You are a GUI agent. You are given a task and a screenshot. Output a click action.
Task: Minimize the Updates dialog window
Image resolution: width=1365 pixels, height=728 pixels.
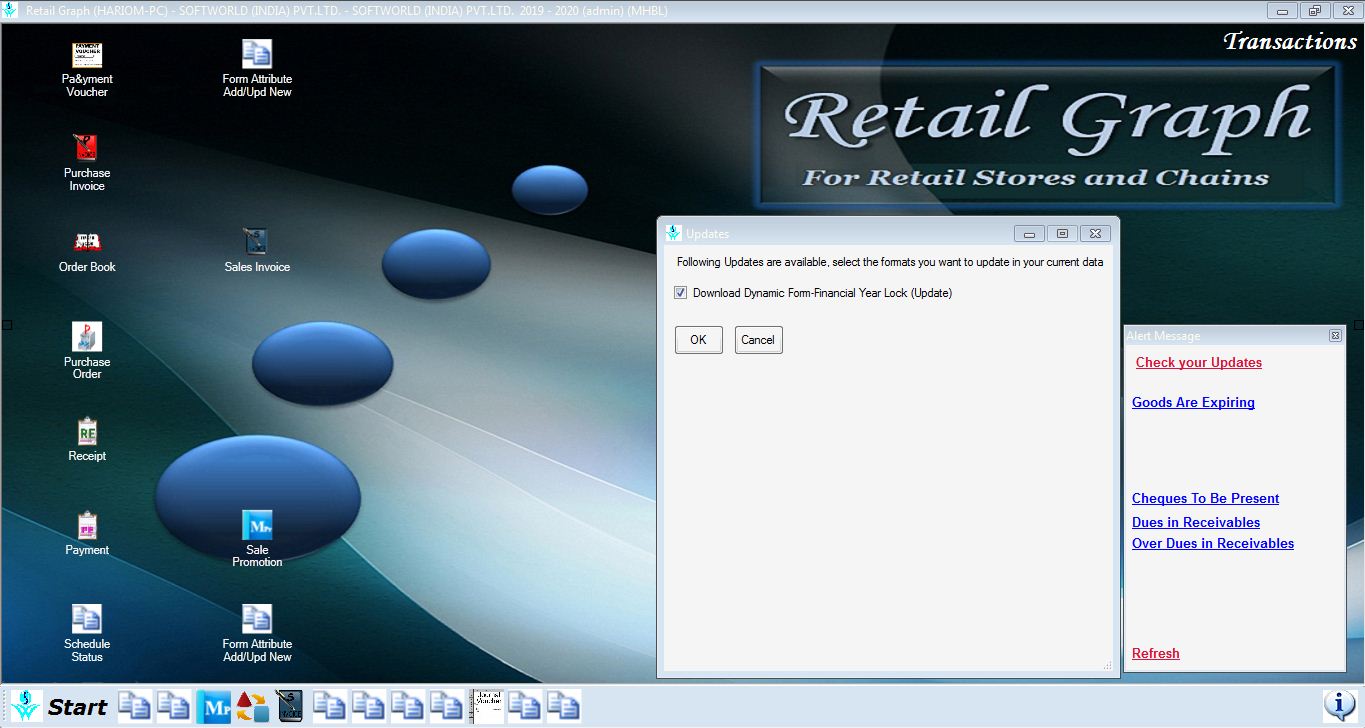[1029, 233]
